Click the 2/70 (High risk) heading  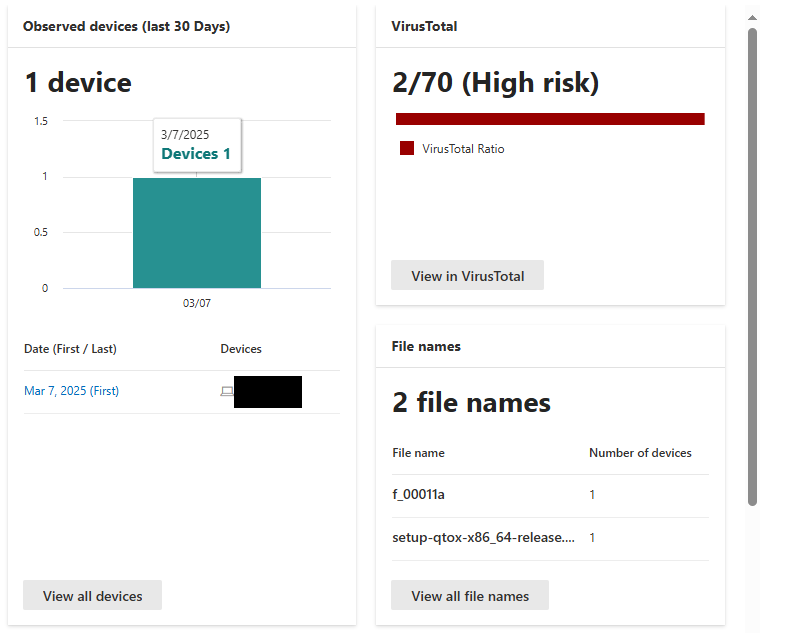coord(496,83)
